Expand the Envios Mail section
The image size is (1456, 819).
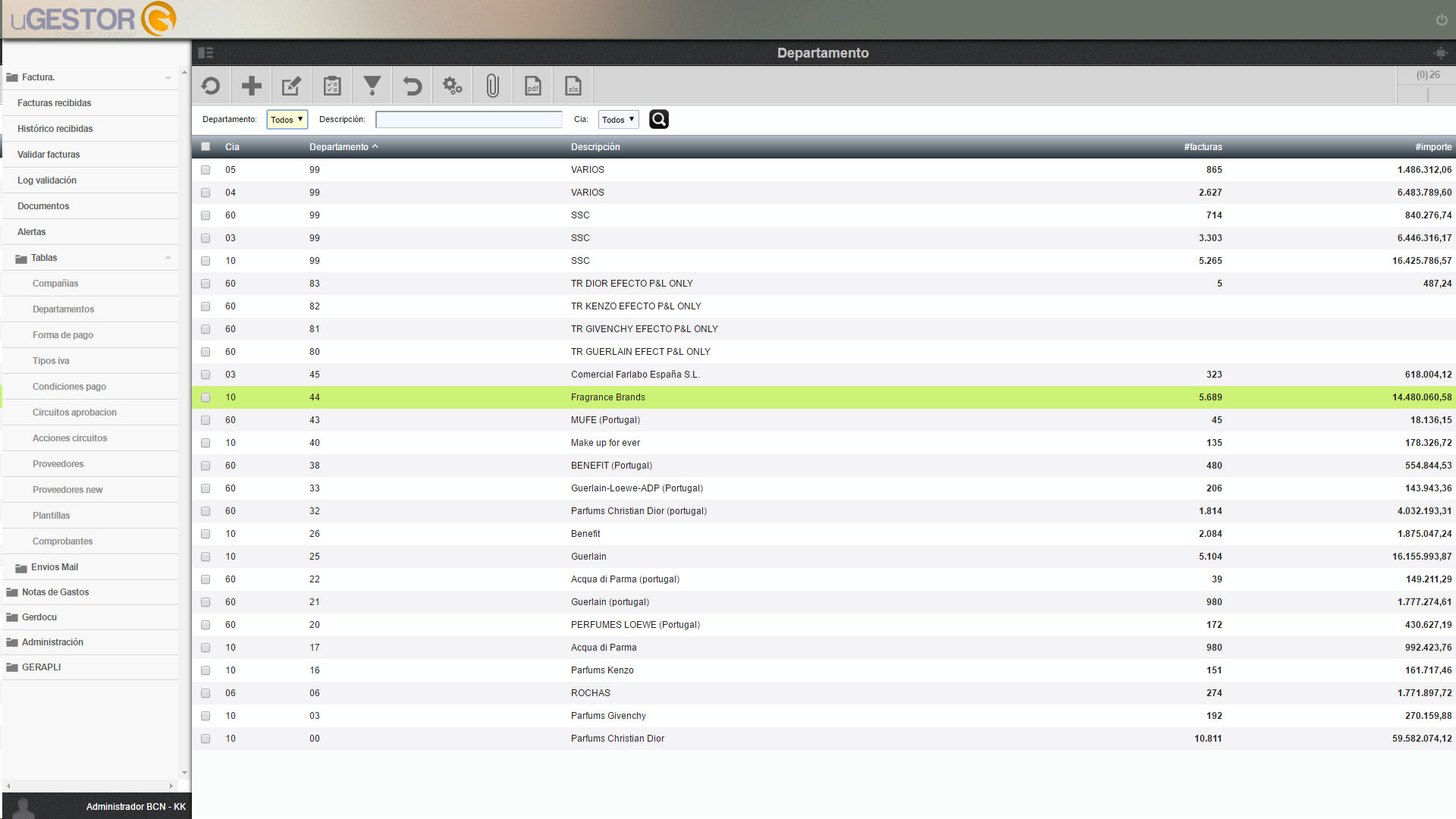click(55, 567)
